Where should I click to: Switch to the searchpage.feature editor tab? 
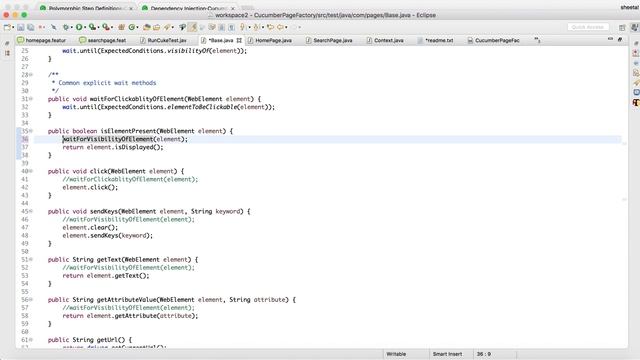click(103, 40)
